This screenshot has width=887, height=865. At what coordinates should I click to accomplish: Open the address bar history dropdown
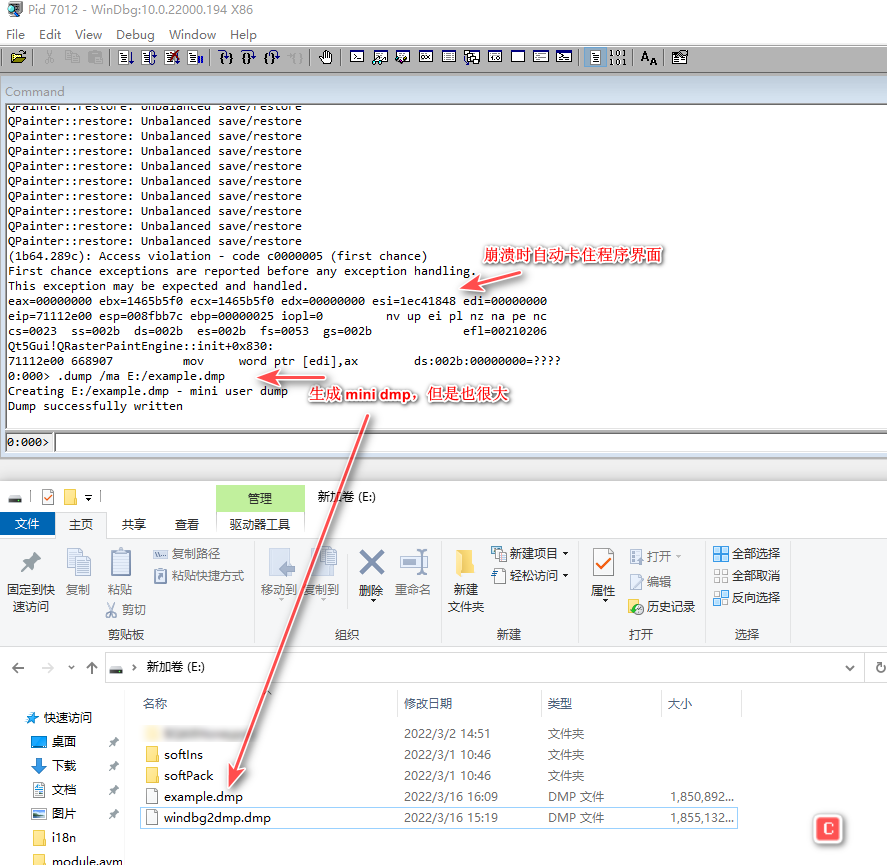click(850, 668)
